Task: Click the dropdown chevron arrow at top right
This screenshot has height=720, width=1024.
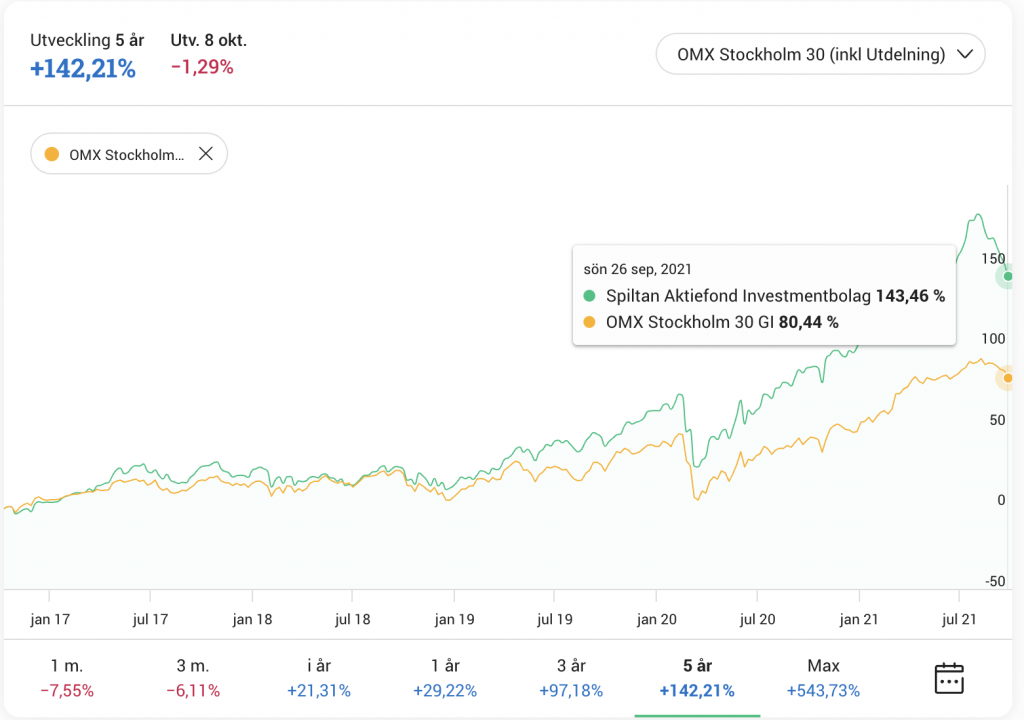Action: coord(965,55)
